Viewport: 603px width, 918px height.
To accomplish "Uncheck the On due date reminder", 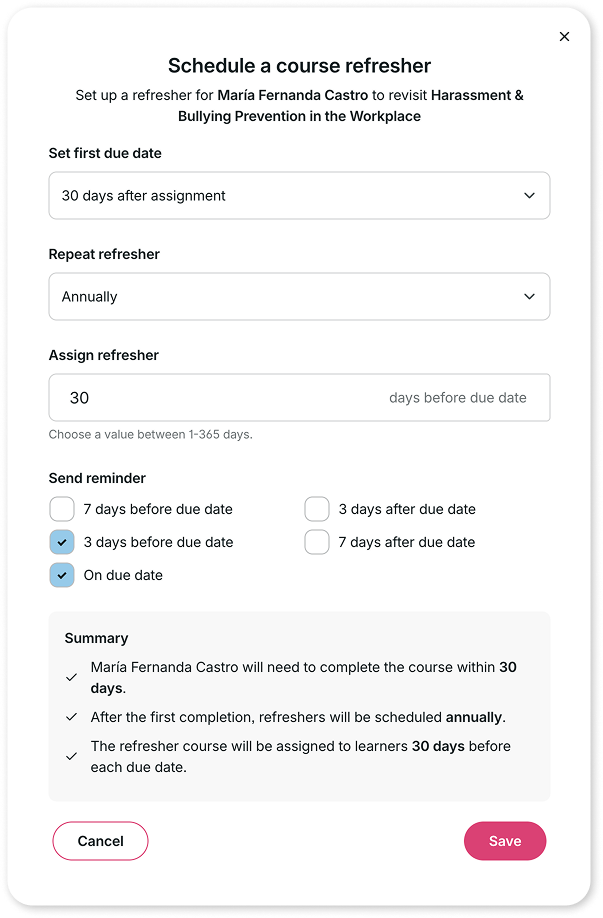I will tap(62, 575).
